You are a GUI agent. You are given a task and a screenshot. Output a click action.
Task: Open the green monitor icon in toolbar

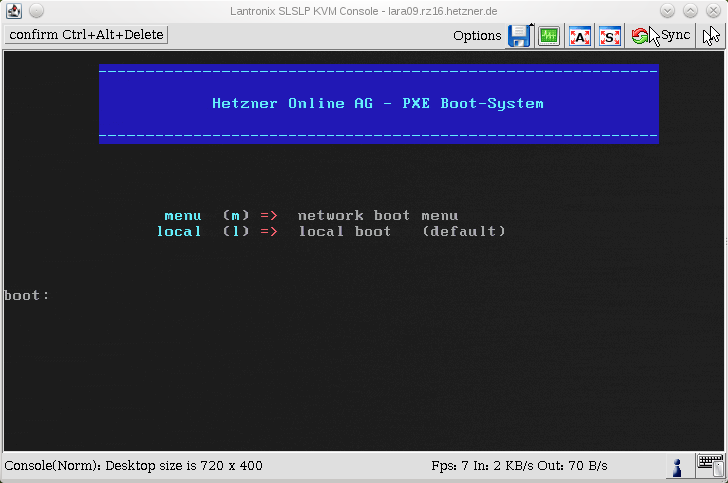click(549, 36)
